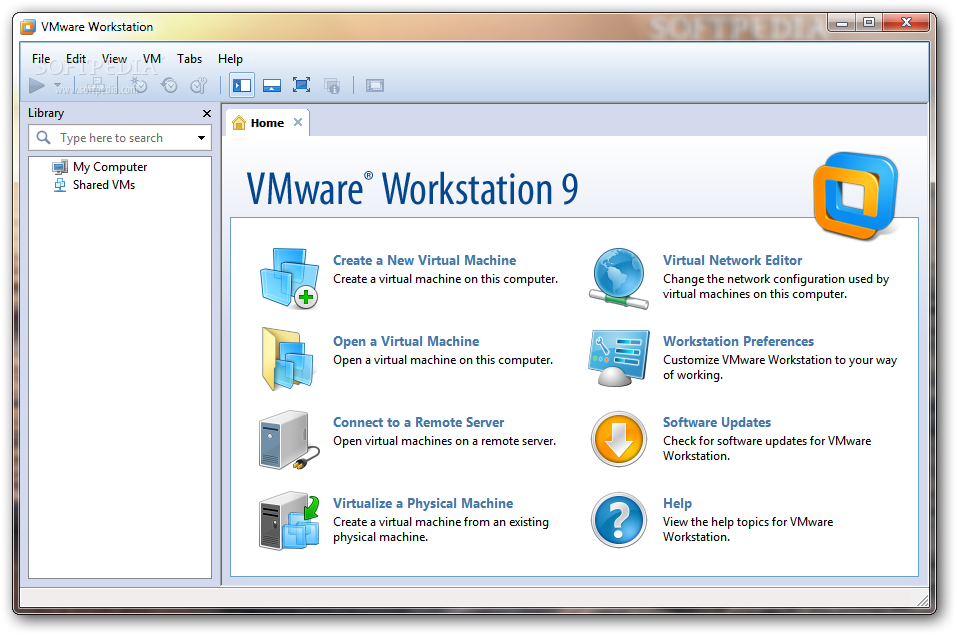The width and height of the screenshot is (957, 635).
Task: Click the Software Updates download arrow icon
Action: pos(619,439)
